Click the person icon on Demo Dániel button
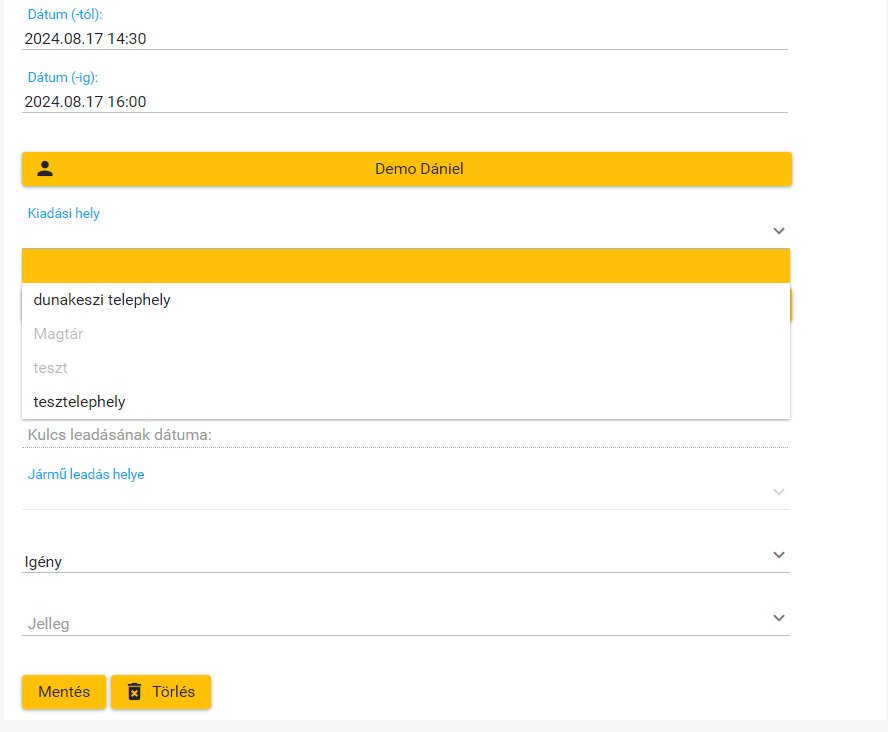Viewport: 888px width, 732px height. 45,169
